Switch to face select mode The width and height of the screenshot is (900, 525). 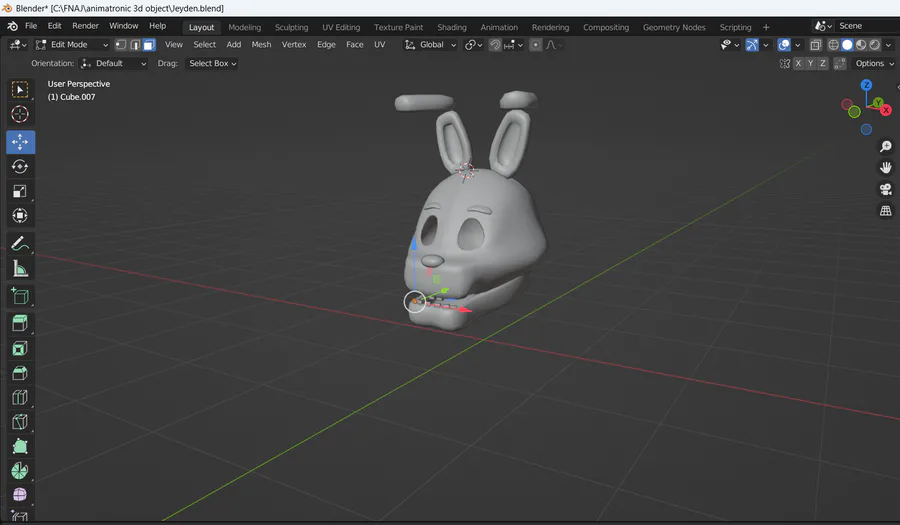click(149, 45)
